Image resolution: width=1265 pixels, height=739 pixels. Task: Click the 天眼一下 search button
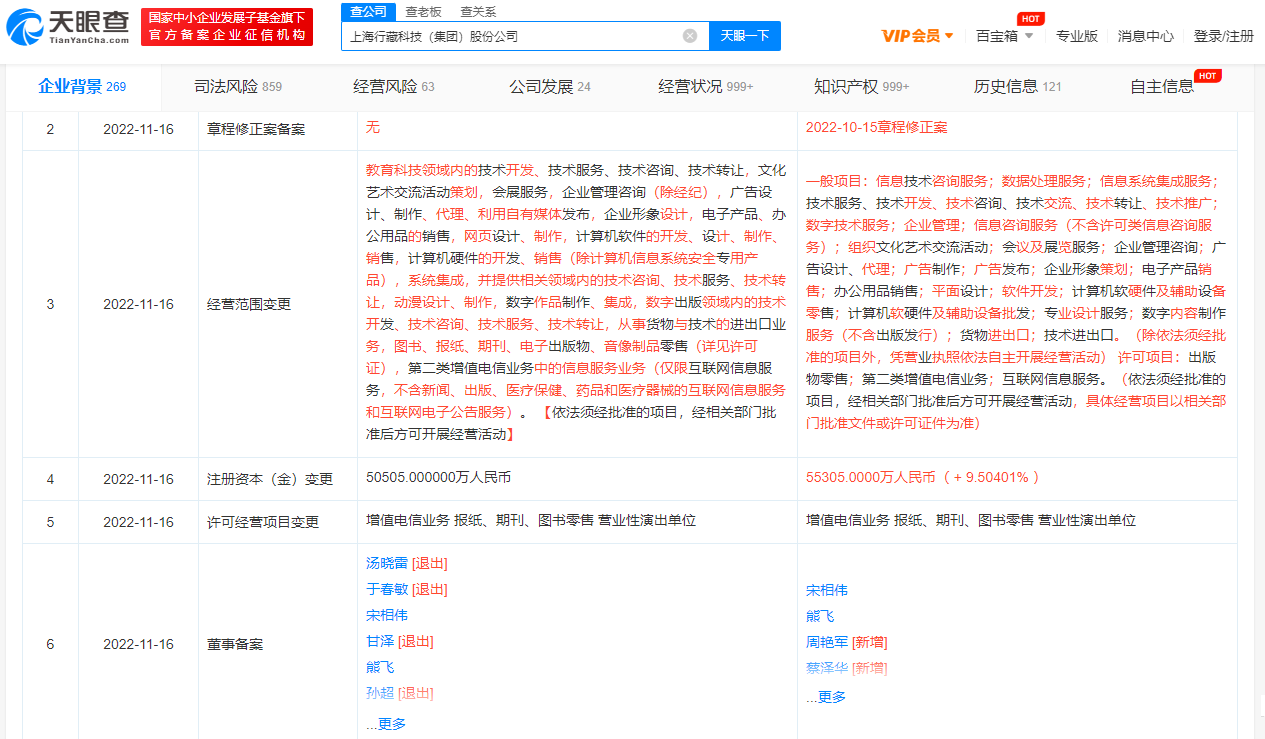click(745, 36)
